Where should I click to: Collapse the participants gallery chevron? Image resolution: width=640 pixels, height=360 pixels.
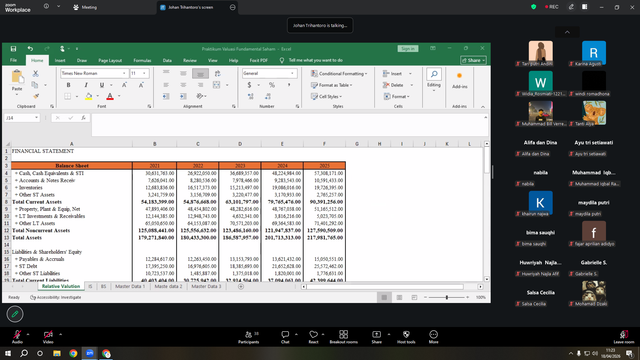pyautogui.click(x=567, y=32)
